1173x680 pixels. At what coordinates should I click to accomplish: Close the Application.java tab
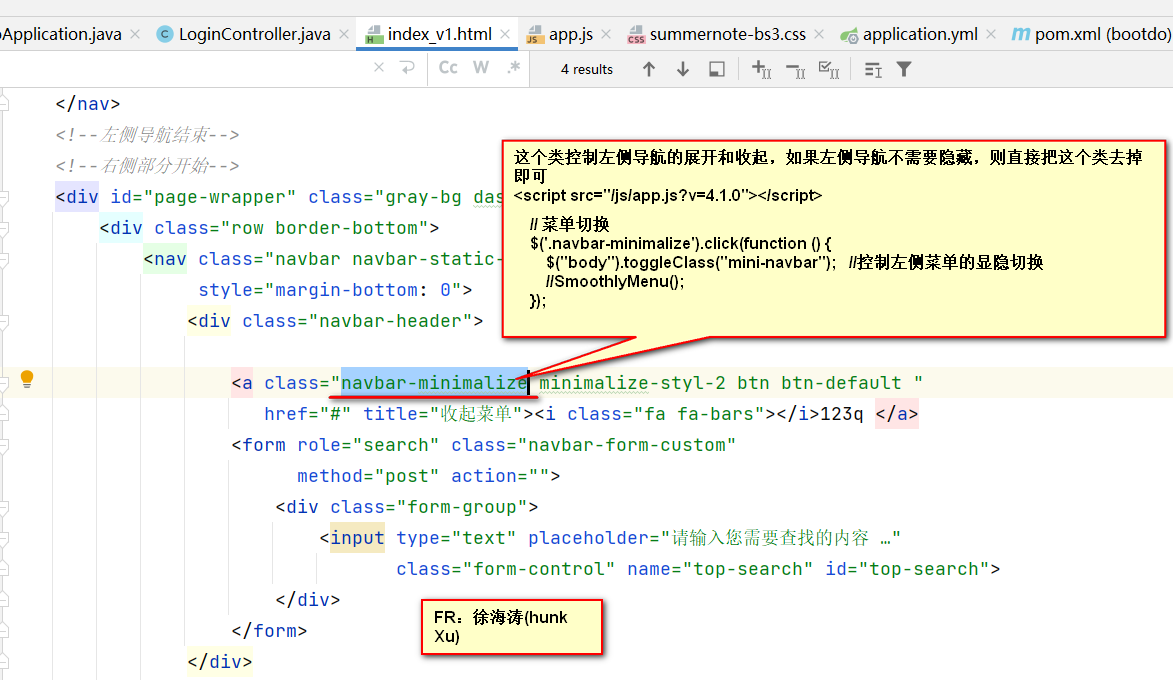coord(135,34)
